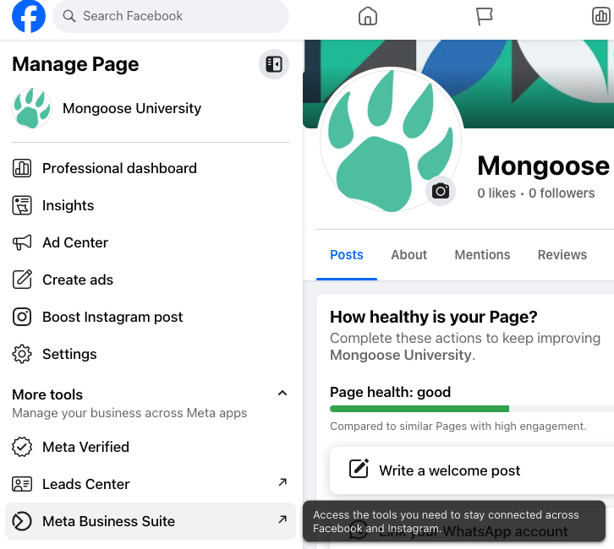Open the Pages flag icon
Viewport: 614px width, 549px height.
484,17
